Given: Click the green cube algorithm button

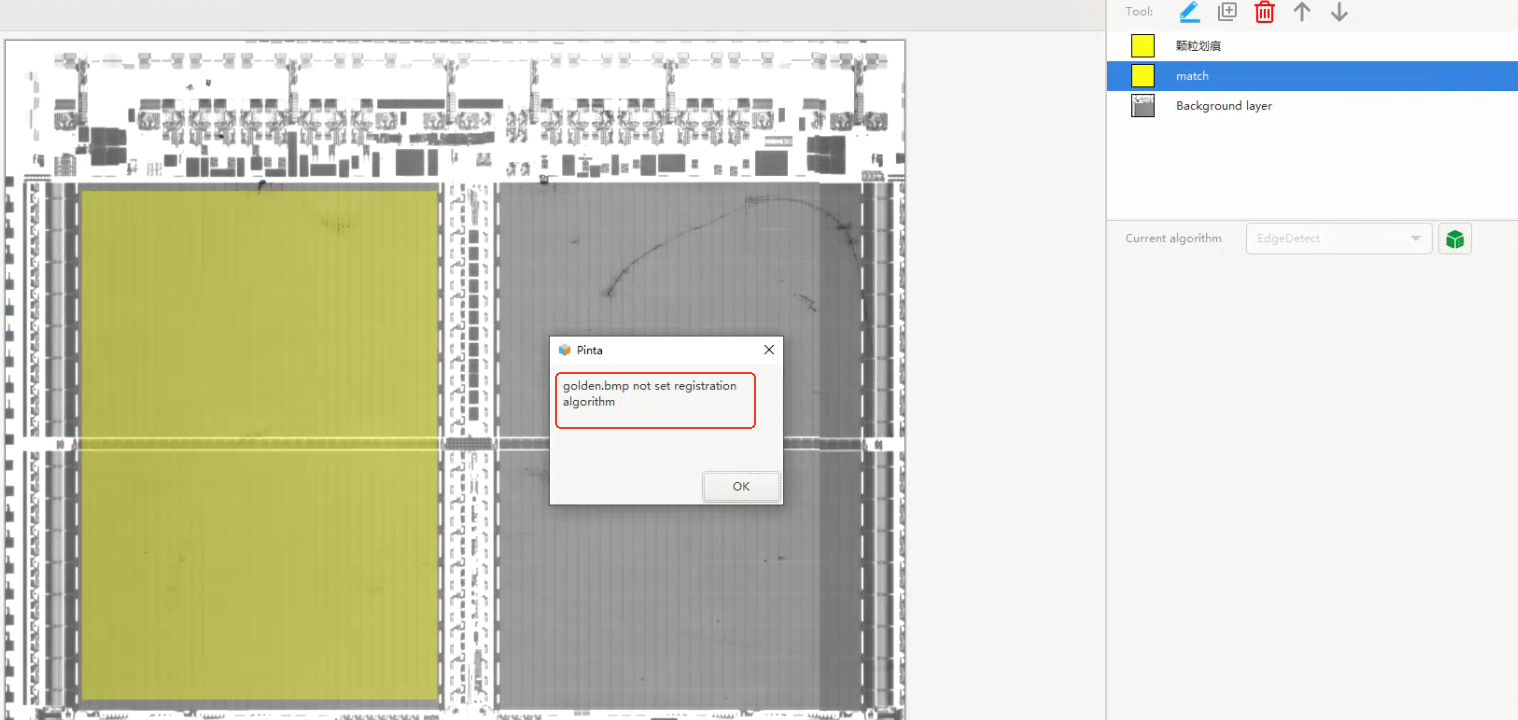Looking at the screenshot, I should tap(1455, 239).
